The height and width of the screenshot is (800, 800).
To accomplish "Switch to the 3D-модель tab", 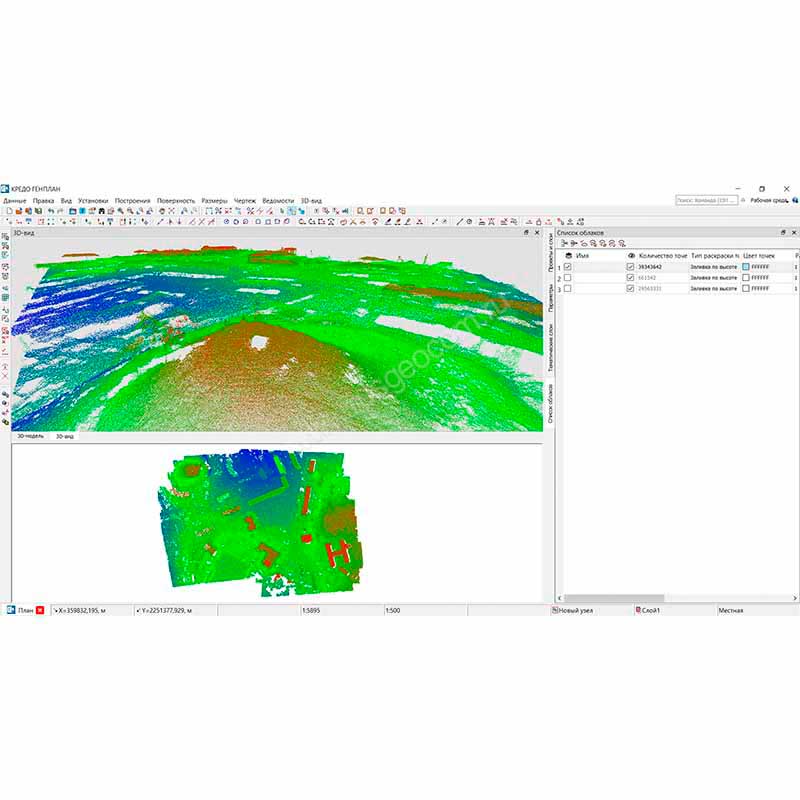I will point(30,436).
